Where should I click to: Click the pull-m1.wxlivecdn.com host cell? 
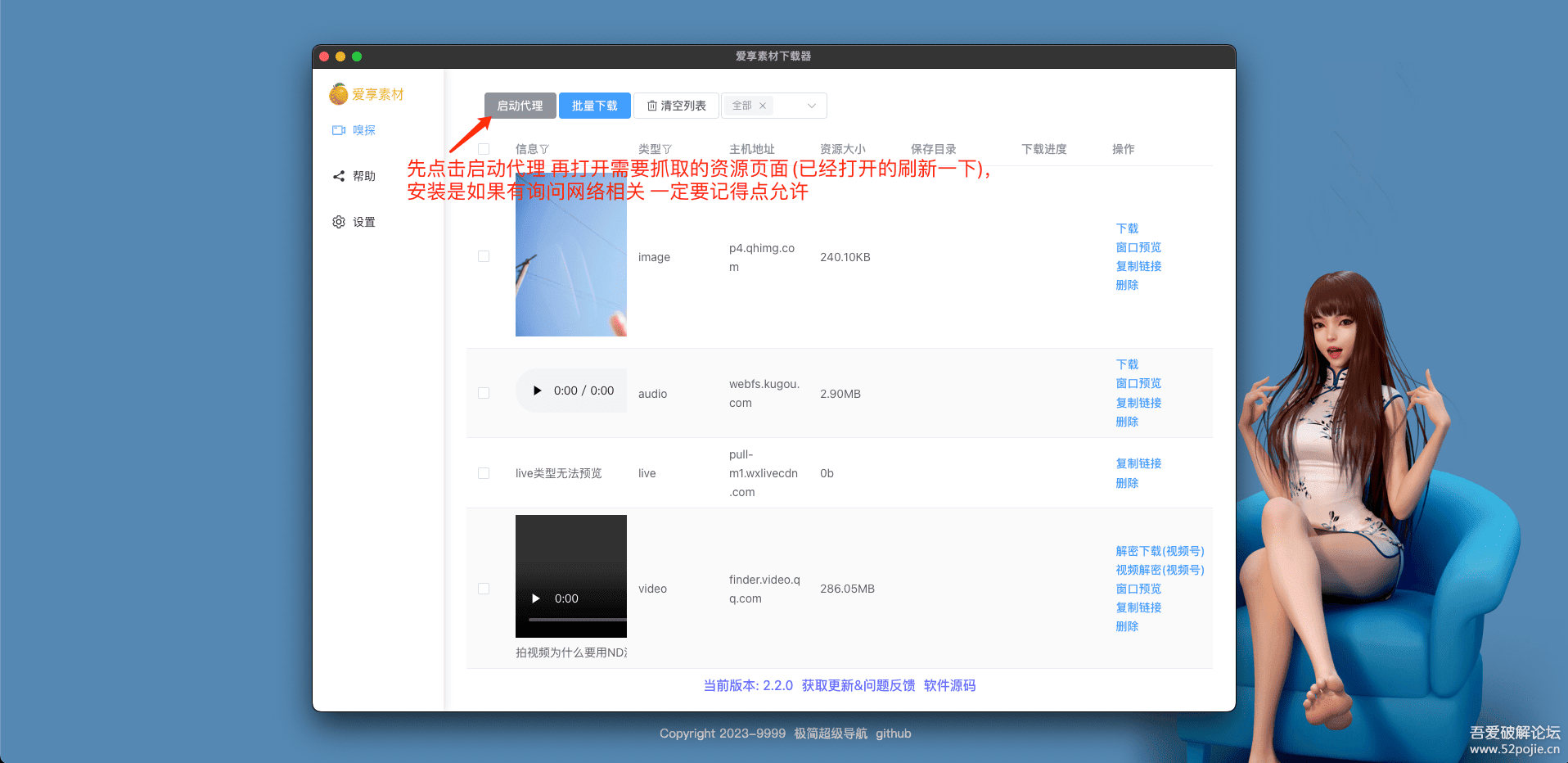[x=764, y=473]
